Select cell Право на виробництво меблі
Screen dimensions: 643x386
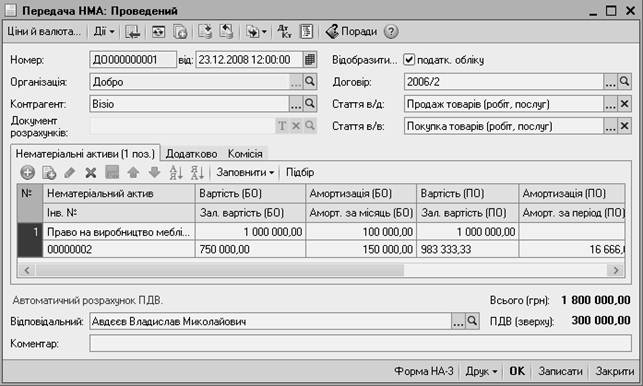click(119, 232)
